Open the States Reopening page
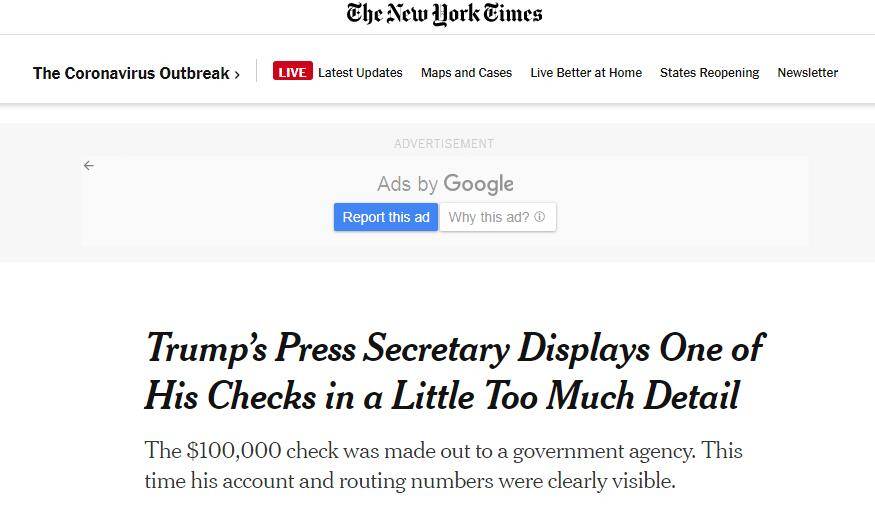Screen dimensions: 875x516 pos(709,73)
